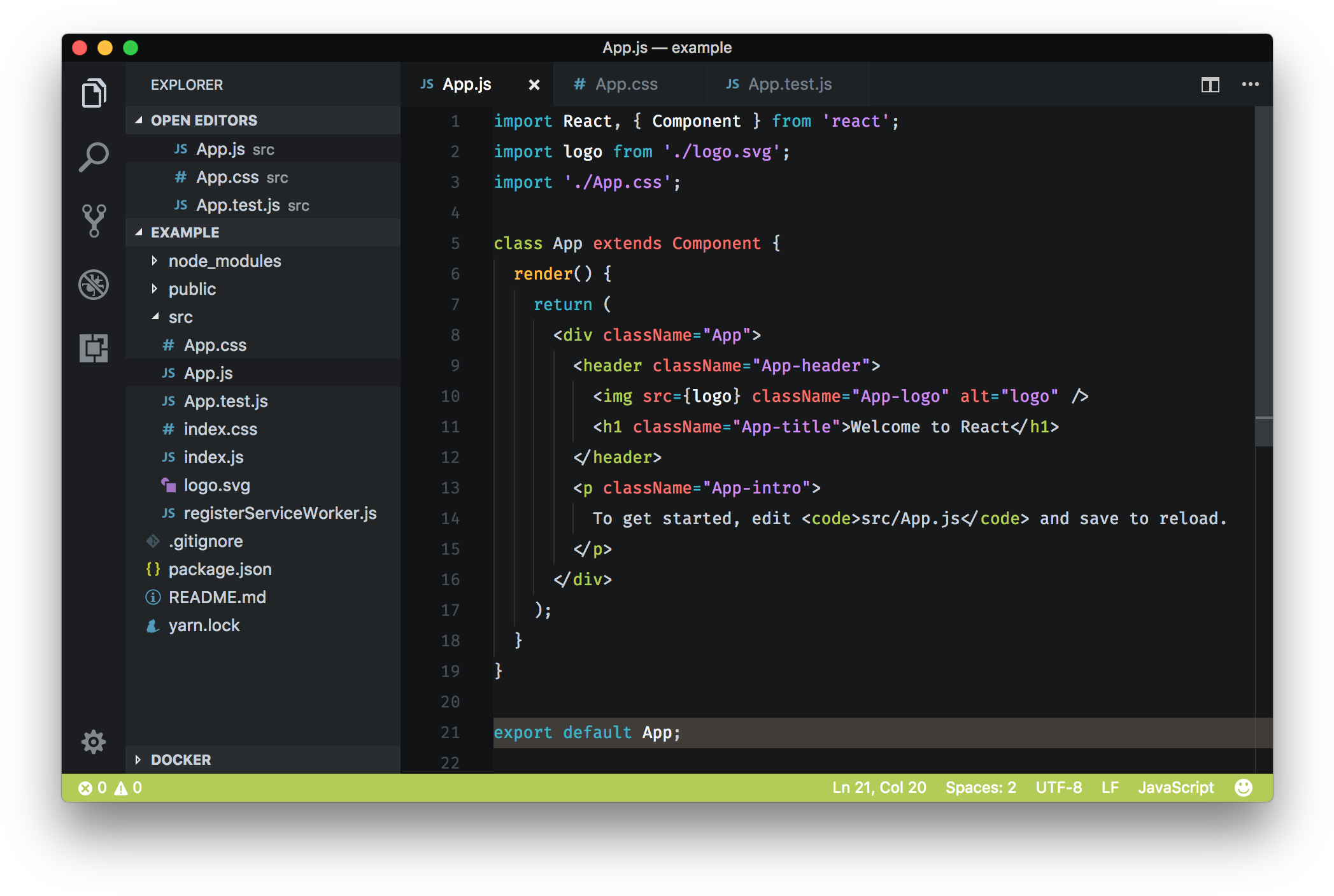
Task: Open the Debug panel
Action: 94,285
